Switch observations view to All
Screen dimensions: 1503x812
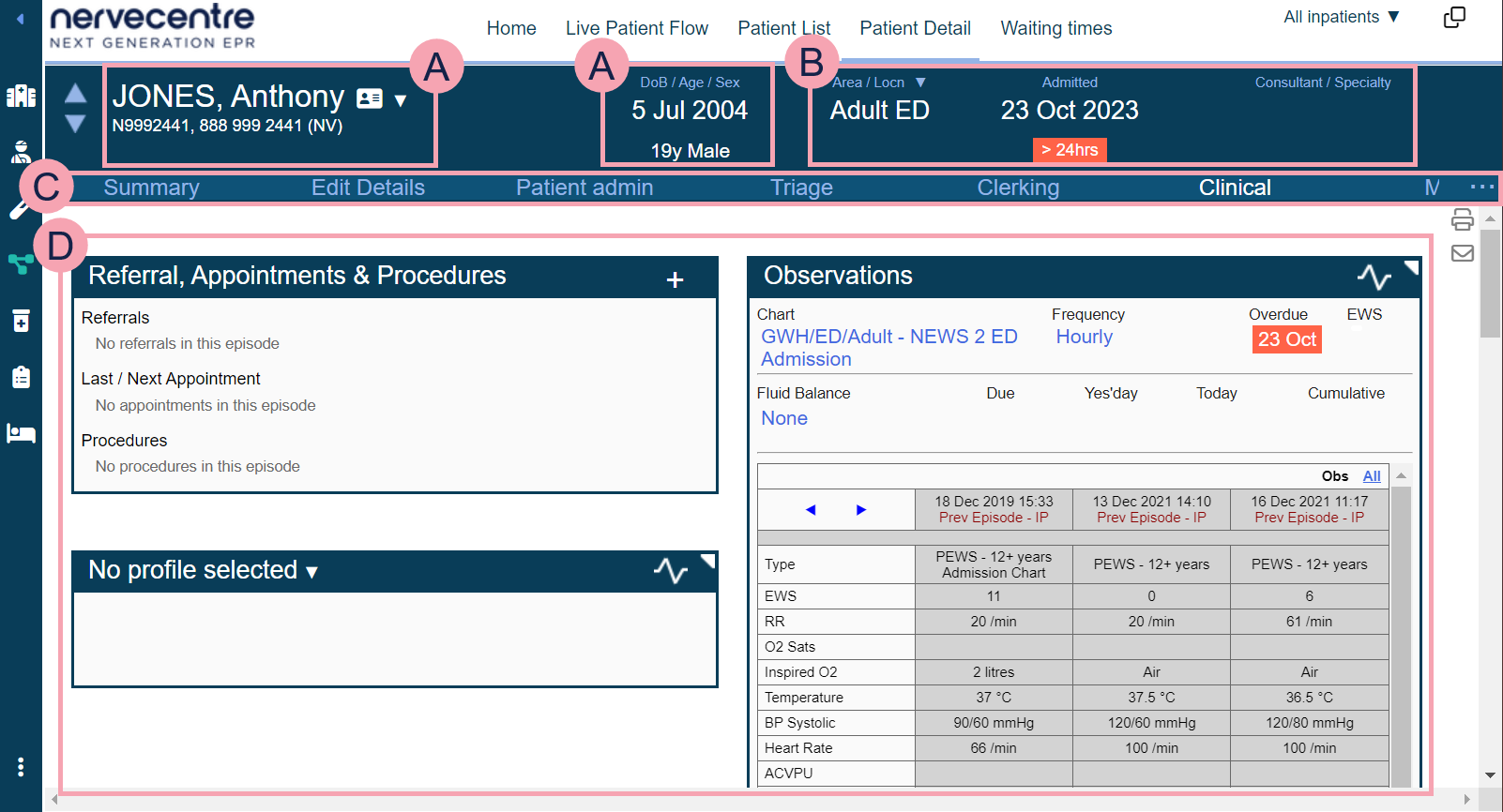pos(1371,476)
